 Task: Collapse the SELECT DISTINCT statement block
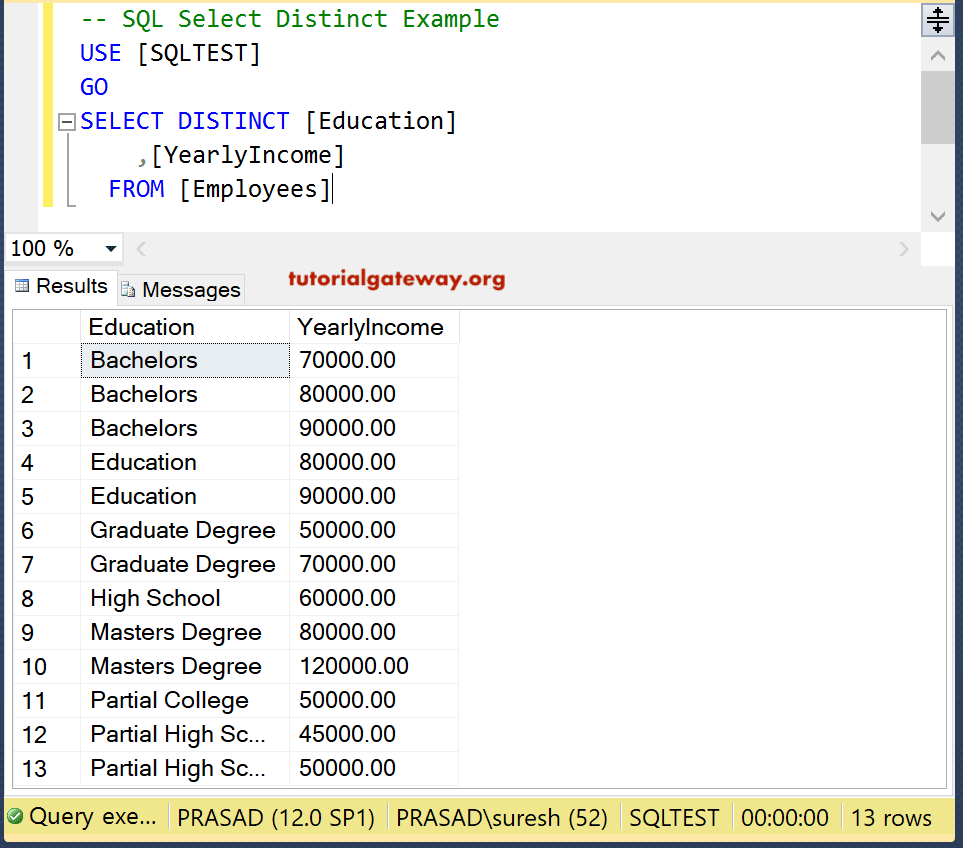coord(66,121)
